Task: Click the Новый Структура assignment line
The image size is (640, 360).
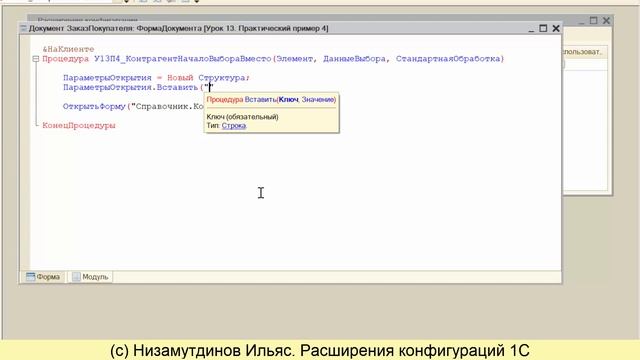Action: click(156, 78)
